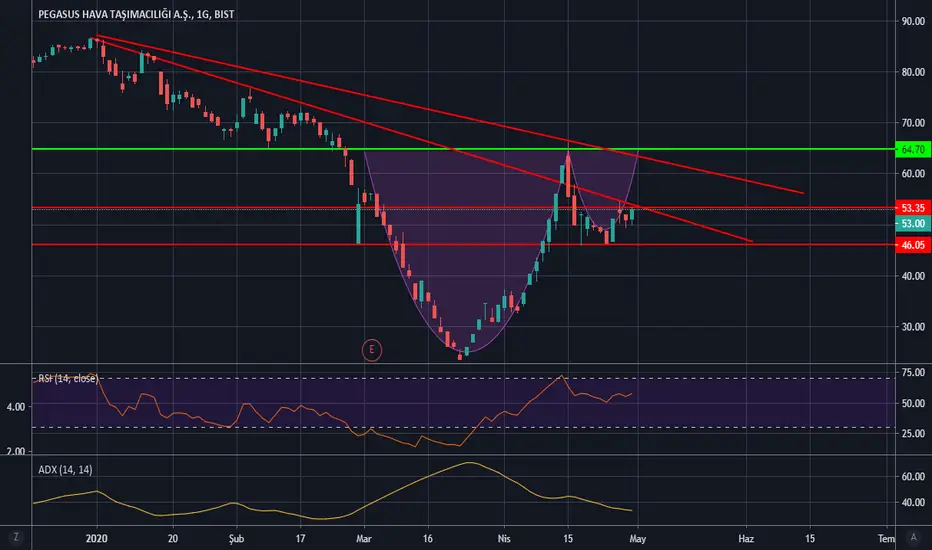Select the green 64.70 price label
This screenshot has width=932, height=550.
tap(913, 149)
